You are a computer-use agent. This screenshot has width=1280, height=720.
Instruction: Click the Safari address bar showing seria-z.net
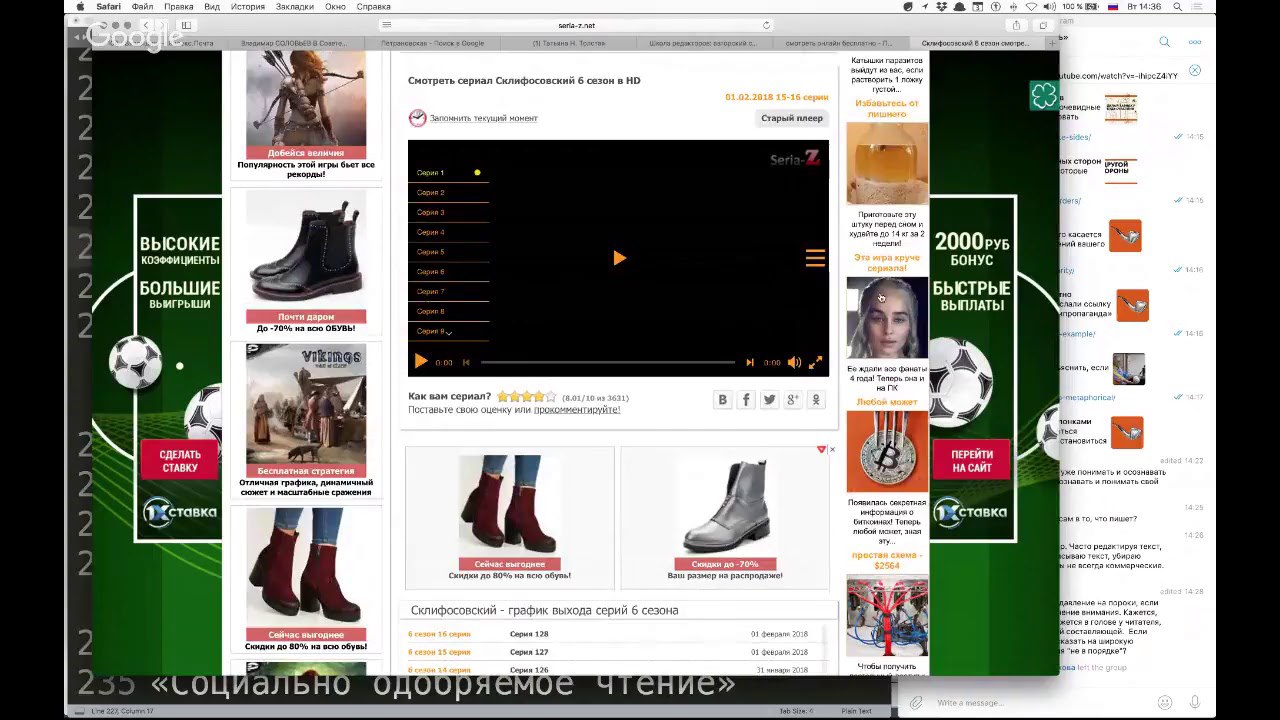pyautogui.click(x=576, y=25)
